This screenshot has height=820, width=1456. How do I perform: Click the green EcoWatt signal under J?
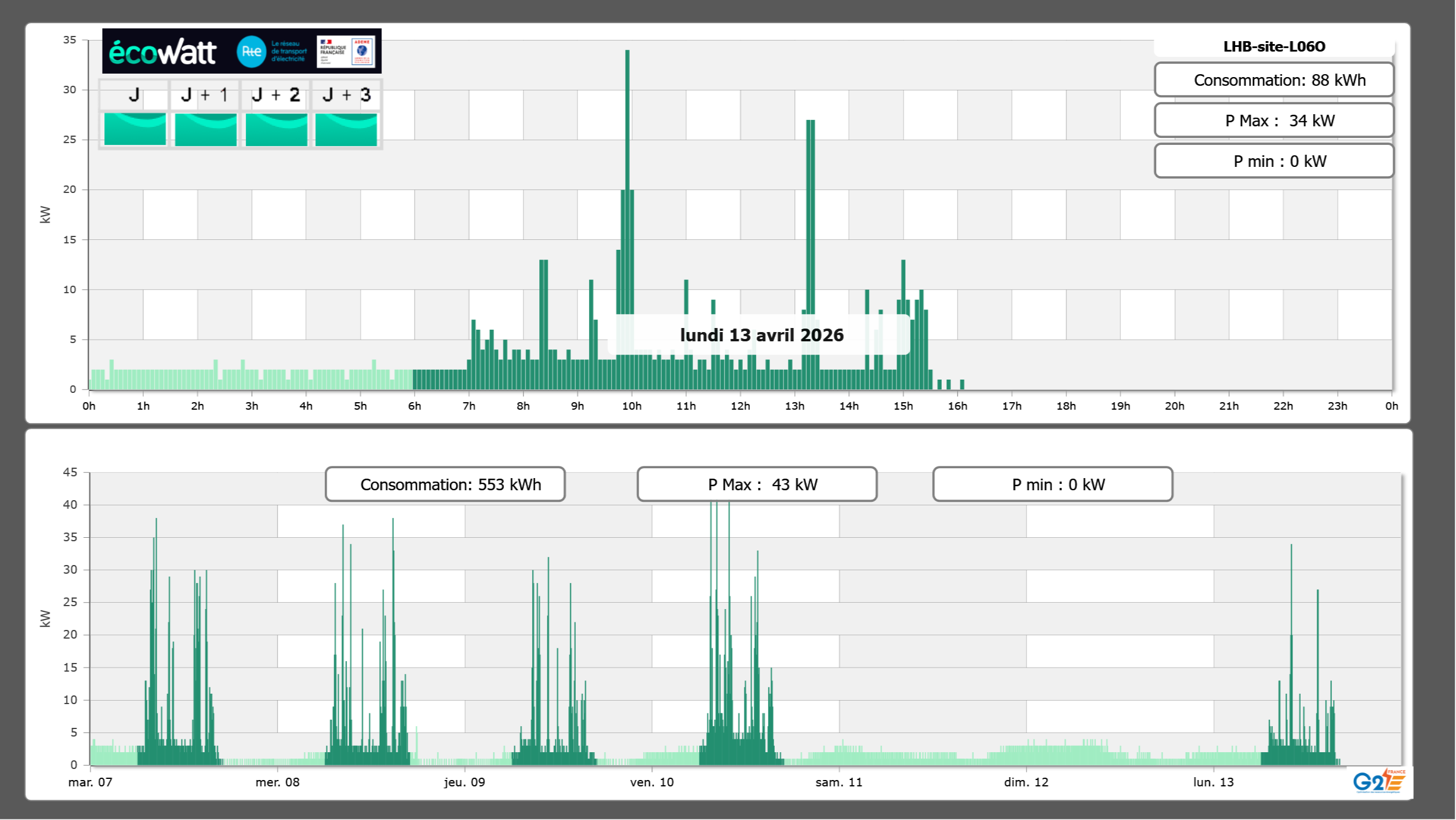click(135, 129)
